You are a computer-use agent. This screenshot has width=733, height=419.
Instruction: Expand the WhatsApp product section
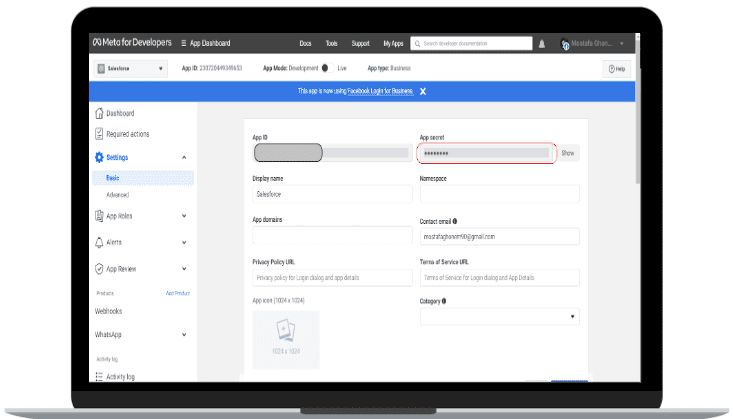[x=184, y=335]
